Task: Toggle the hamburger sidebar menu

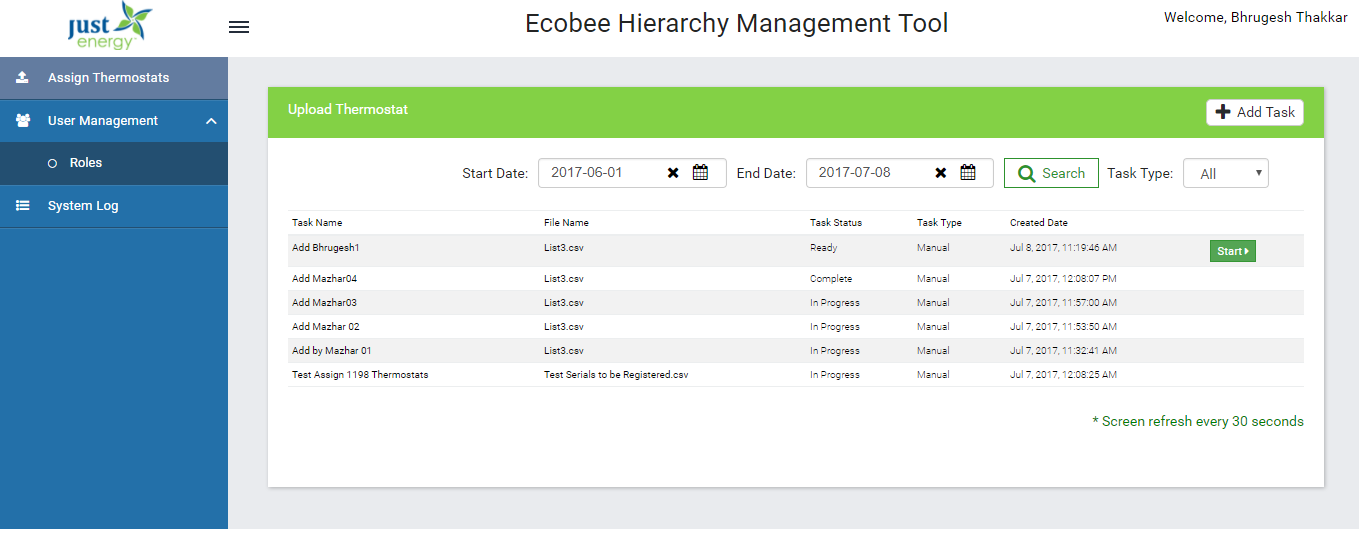Action: coord(238,27)
